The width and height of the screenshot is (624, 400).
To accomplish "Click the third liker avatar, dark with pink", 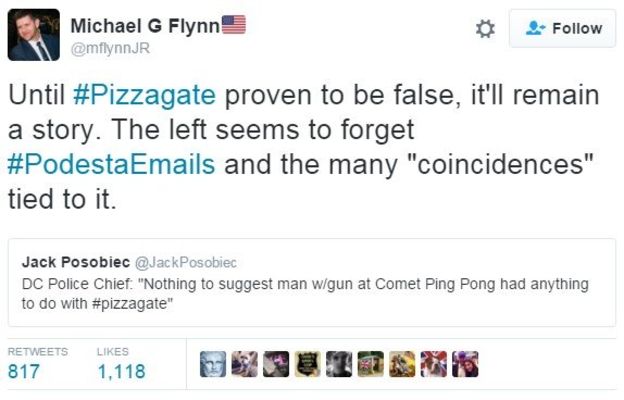I will pos(274,365).
